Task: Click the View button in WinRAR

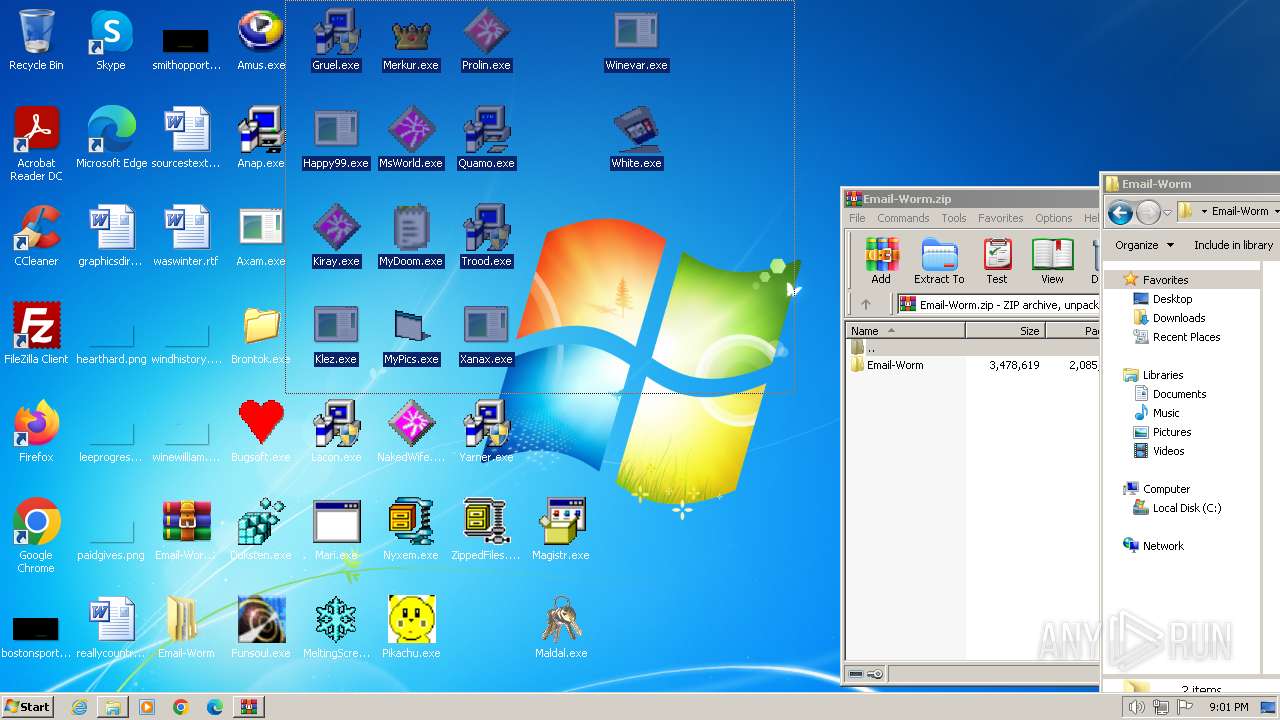Action: click(1052, 261)
